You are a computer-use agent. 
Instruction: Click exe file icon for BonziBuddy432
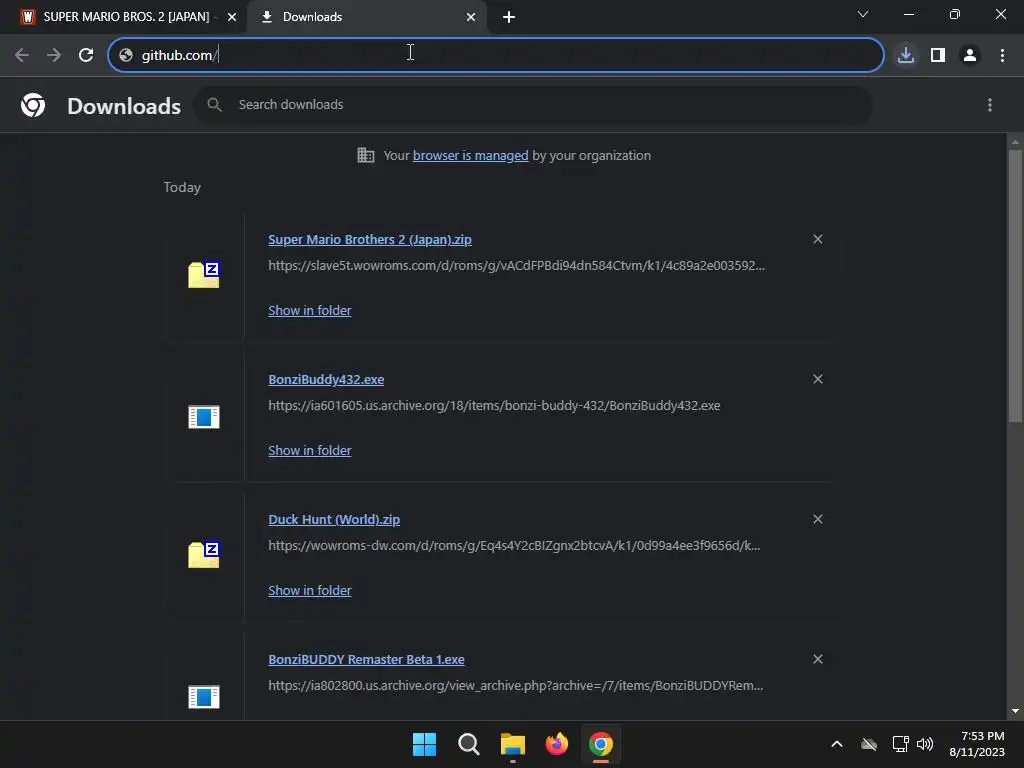204,417
